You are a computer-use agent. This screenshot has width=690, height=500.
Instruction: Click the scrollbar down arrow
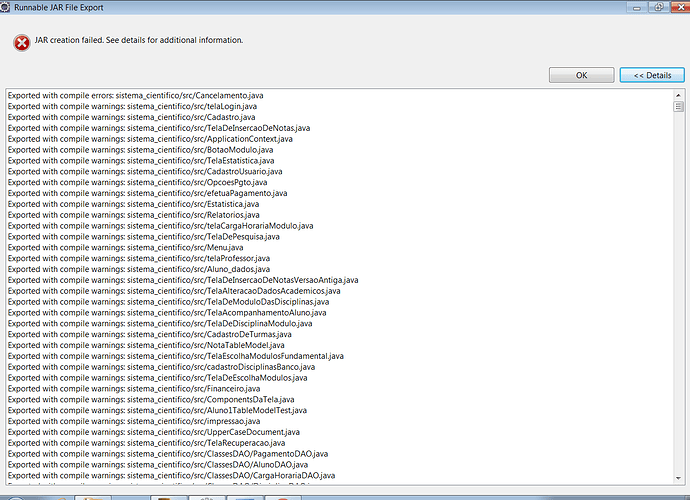(678, 478)
